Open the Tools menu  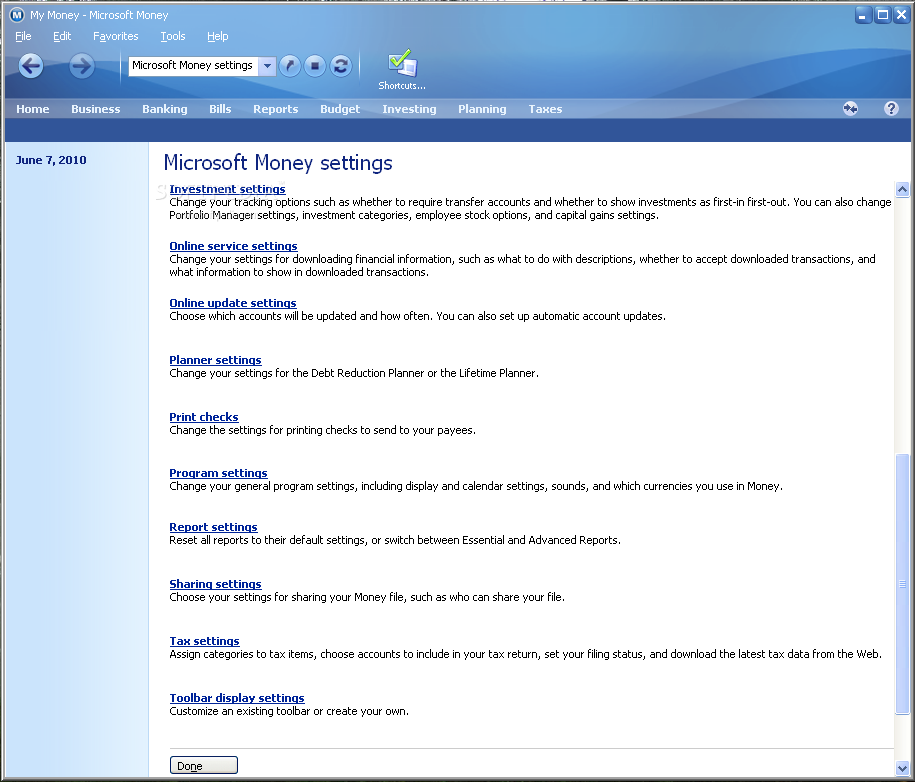click(173, 36)
